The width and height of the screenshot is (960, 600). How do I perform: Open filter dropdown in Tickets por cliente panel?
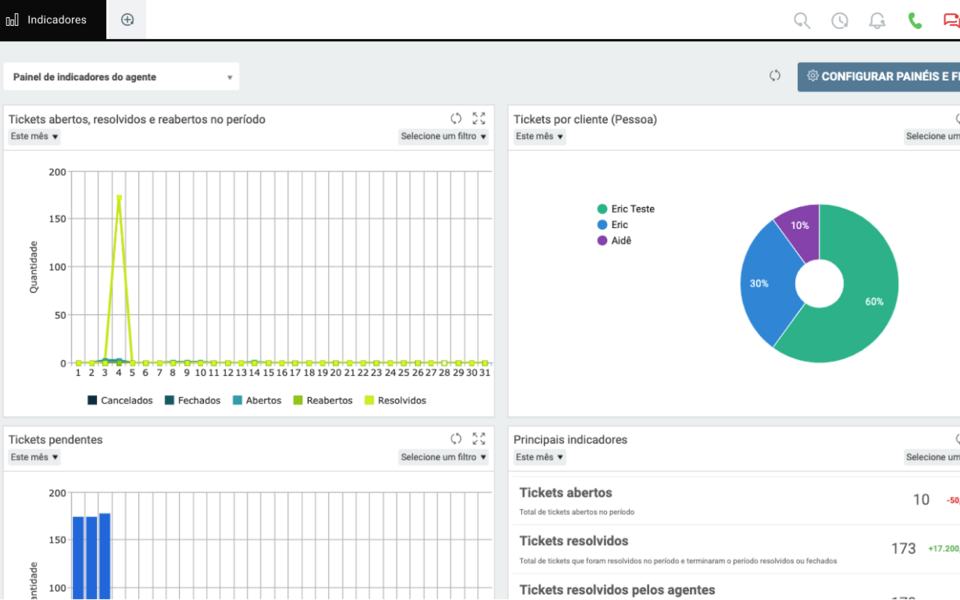932,137
